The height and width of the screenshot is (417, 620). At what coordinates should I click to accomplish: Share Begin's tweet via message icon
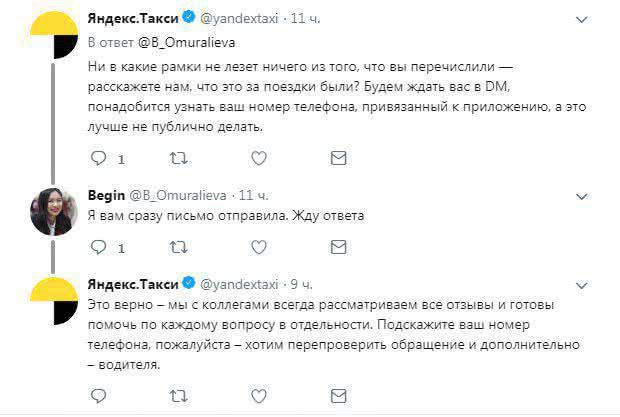click(338, 247)
